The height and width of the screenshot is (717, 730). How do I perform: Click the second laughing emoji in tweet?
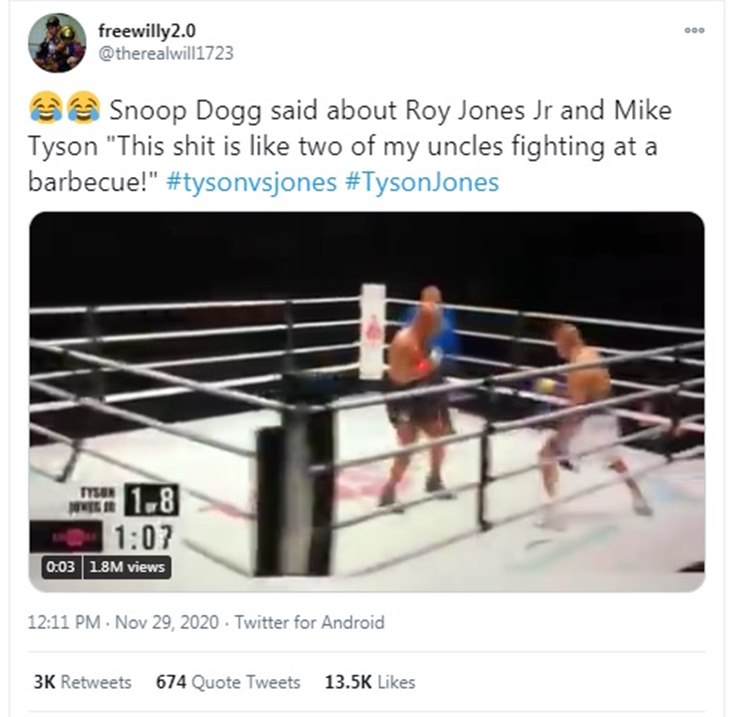tap(84, 108)
